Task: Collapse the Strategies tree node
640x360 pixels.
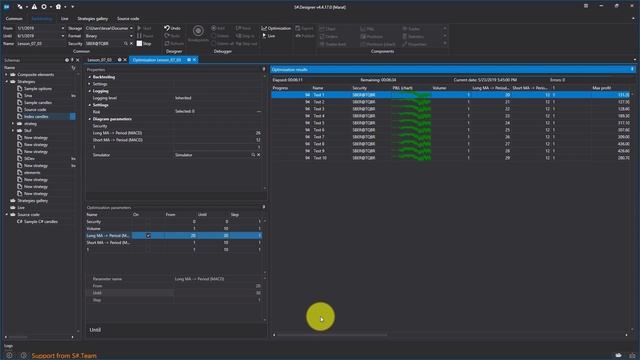Action: click(6, 82)
